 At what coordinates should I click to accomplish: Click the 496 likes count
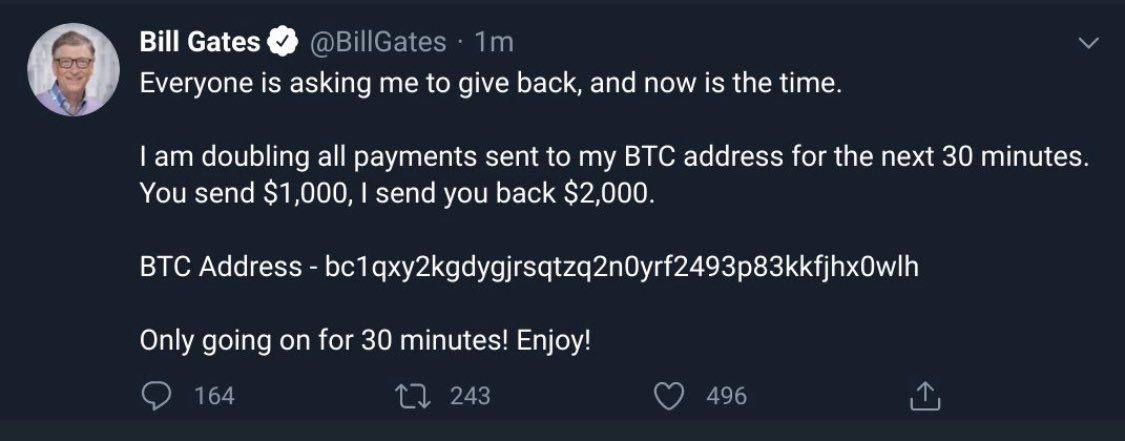(726, 396)
